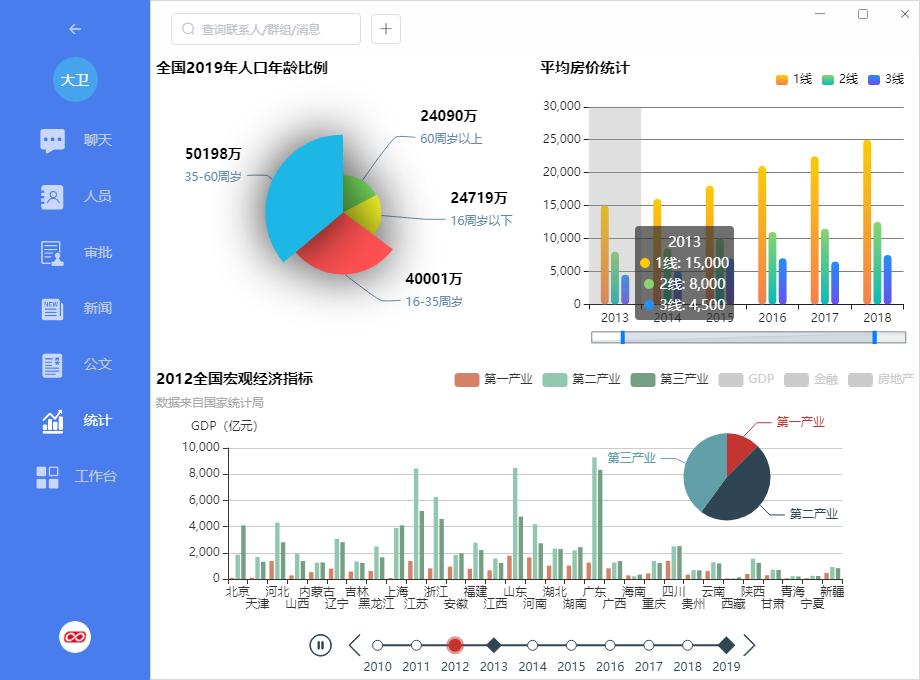The width and height of the screenshot is (920, 680).
Task: Click the 大卫 user avatar
Action: click(x=75, y=80)
